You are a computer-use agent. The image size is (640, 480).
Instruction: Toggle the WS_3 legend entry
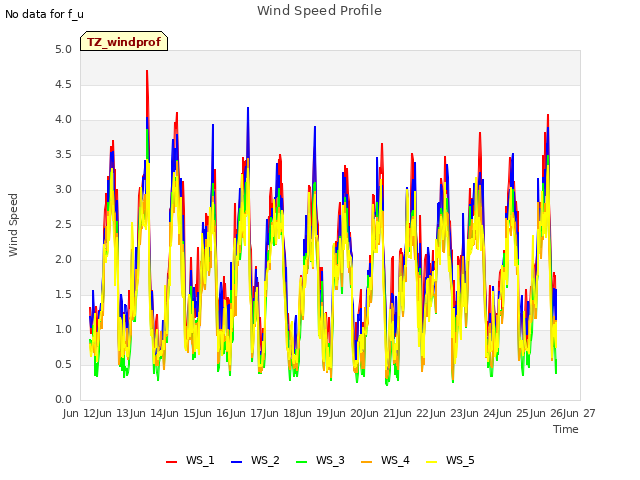click(x=320, y=460)
